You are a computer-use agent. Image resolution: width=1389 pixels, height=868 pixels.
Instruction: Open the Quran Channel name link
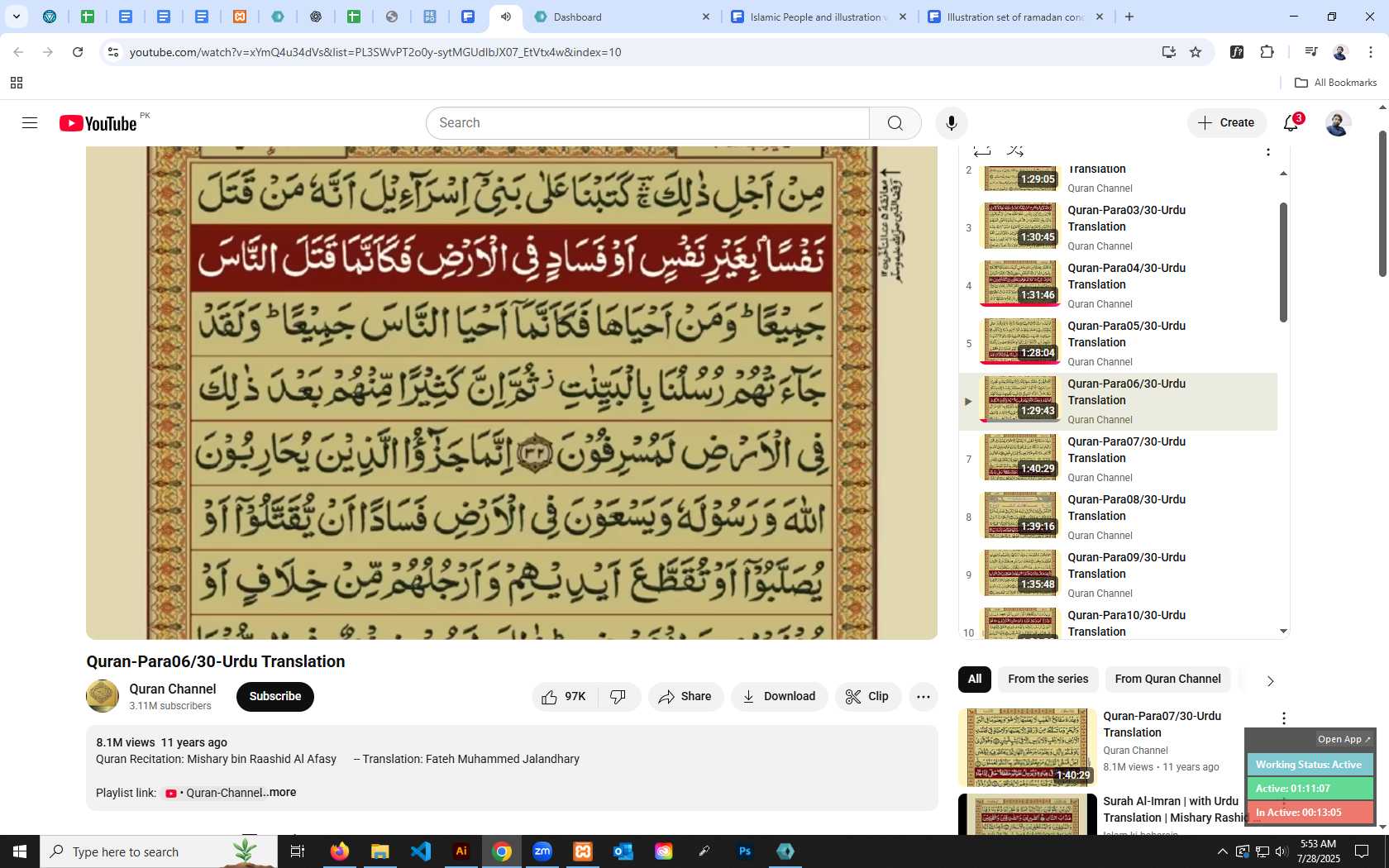point(172,689)
